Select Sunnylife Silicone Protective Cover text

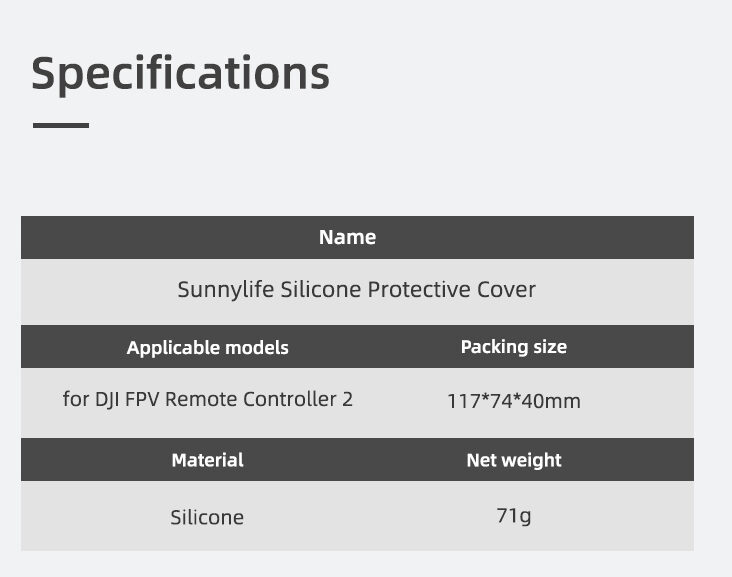356,290
